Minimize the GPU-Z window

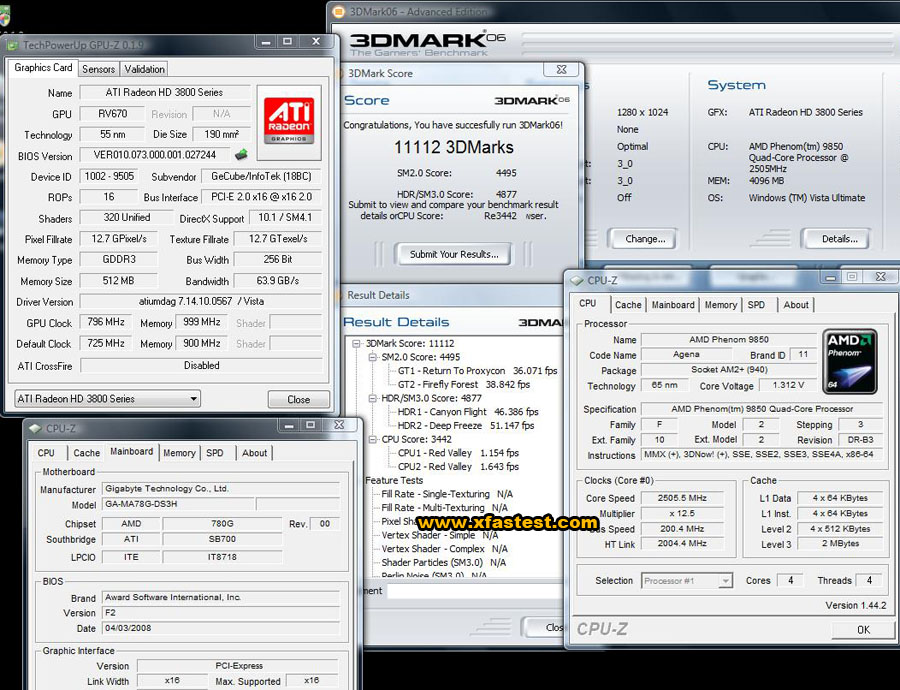266,42
